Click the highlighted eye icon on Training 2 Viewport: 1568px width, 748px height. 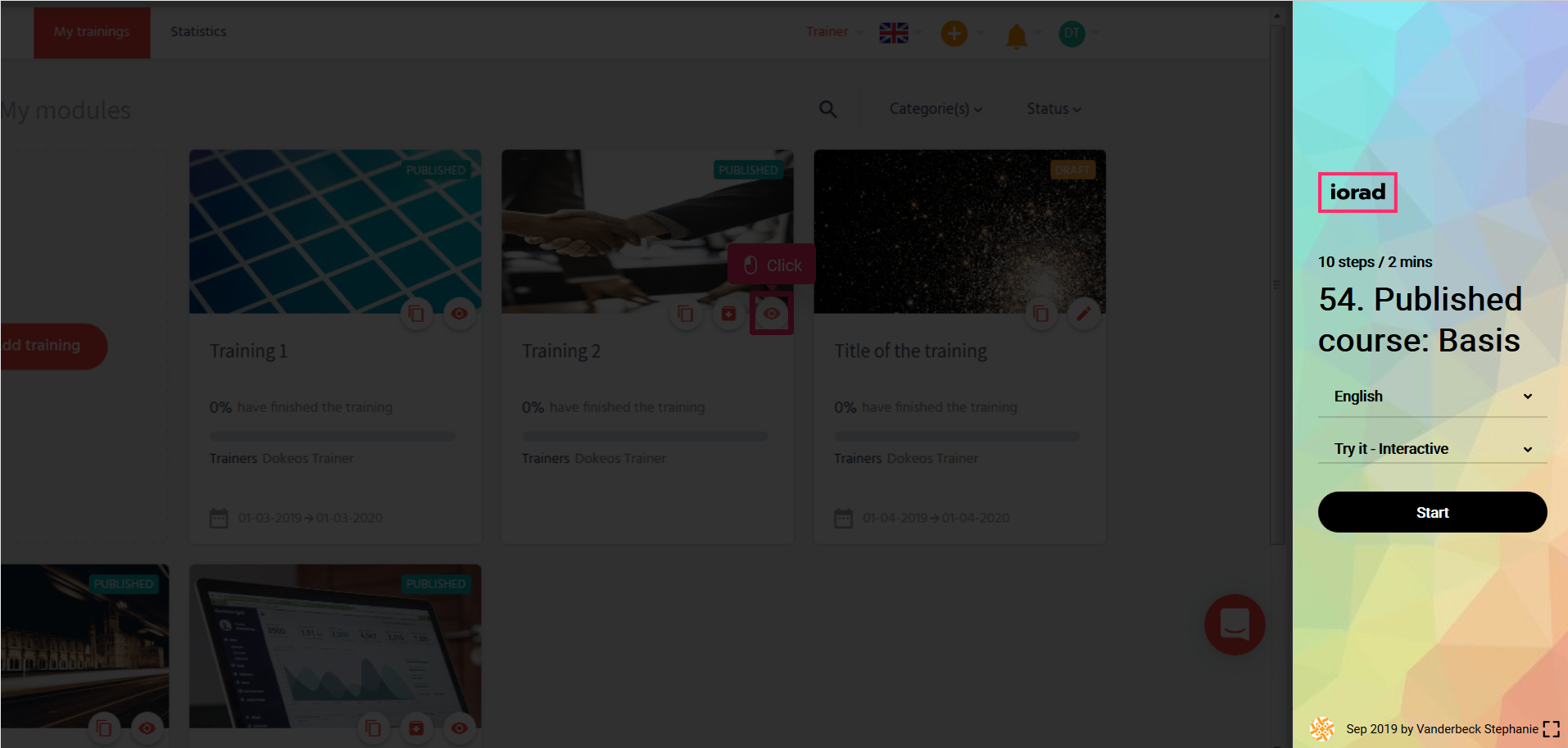click(772, 314)
